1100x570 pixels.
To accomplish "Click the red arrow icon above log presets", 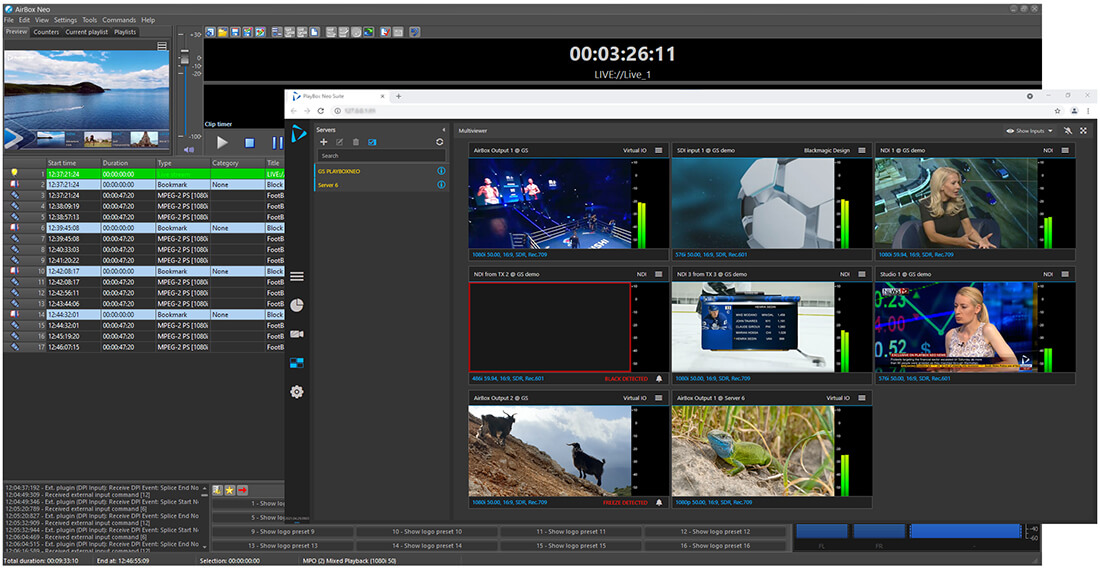I will [242, 490].
